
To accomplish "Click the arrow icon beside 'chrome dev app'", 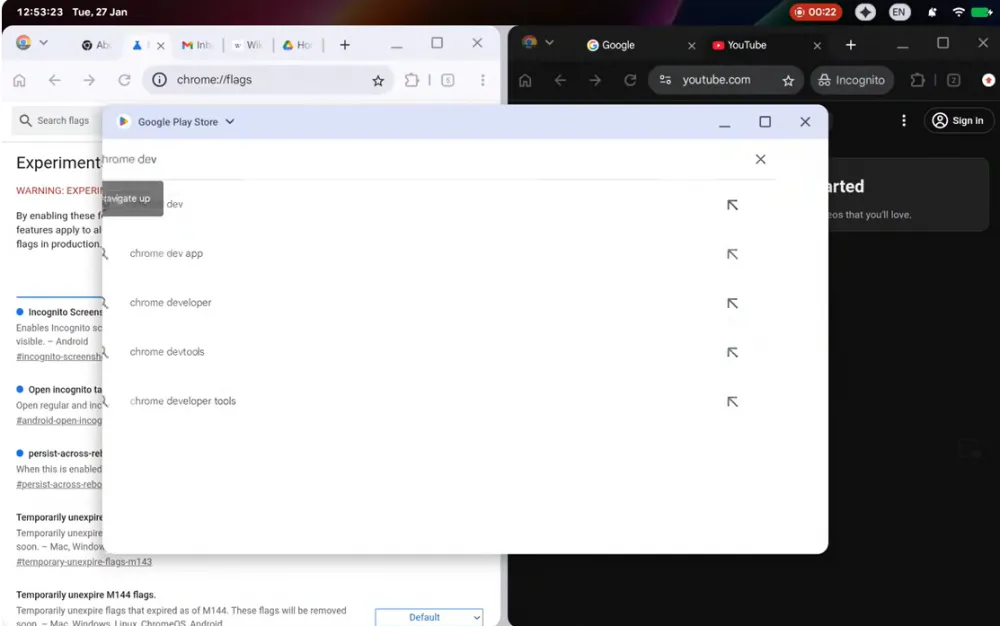I will tap(732, 254).
